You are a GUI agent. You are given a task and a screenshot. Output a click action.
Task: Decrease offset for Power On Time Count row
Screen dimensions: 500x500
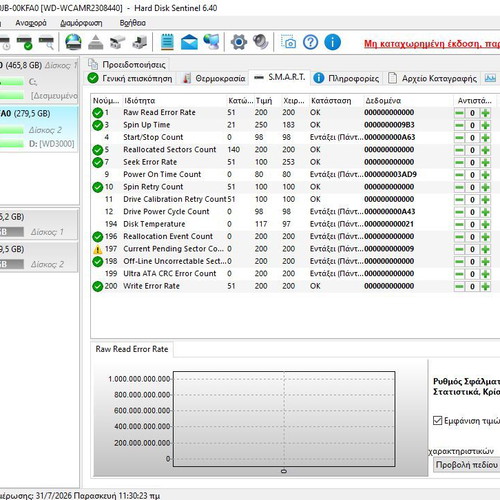pyautogui.click(x=459, y=175)
